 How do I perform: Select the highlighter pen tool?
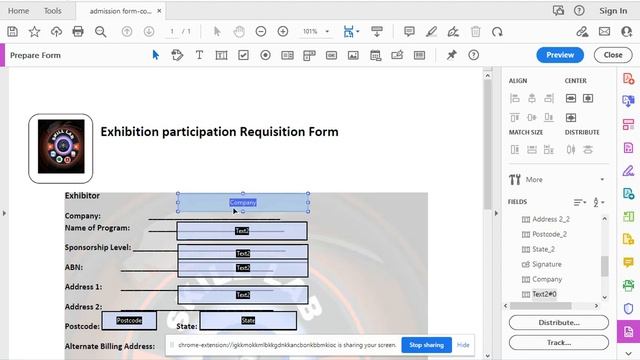click(431, 31)
